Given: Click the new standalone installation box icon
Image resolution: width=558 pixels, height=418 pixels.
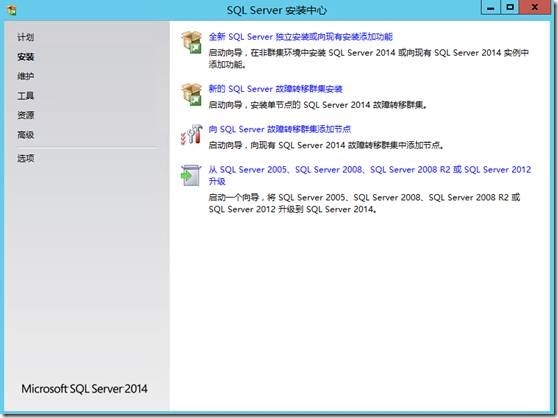Looking at the screenshot, I should click(191, 42).
